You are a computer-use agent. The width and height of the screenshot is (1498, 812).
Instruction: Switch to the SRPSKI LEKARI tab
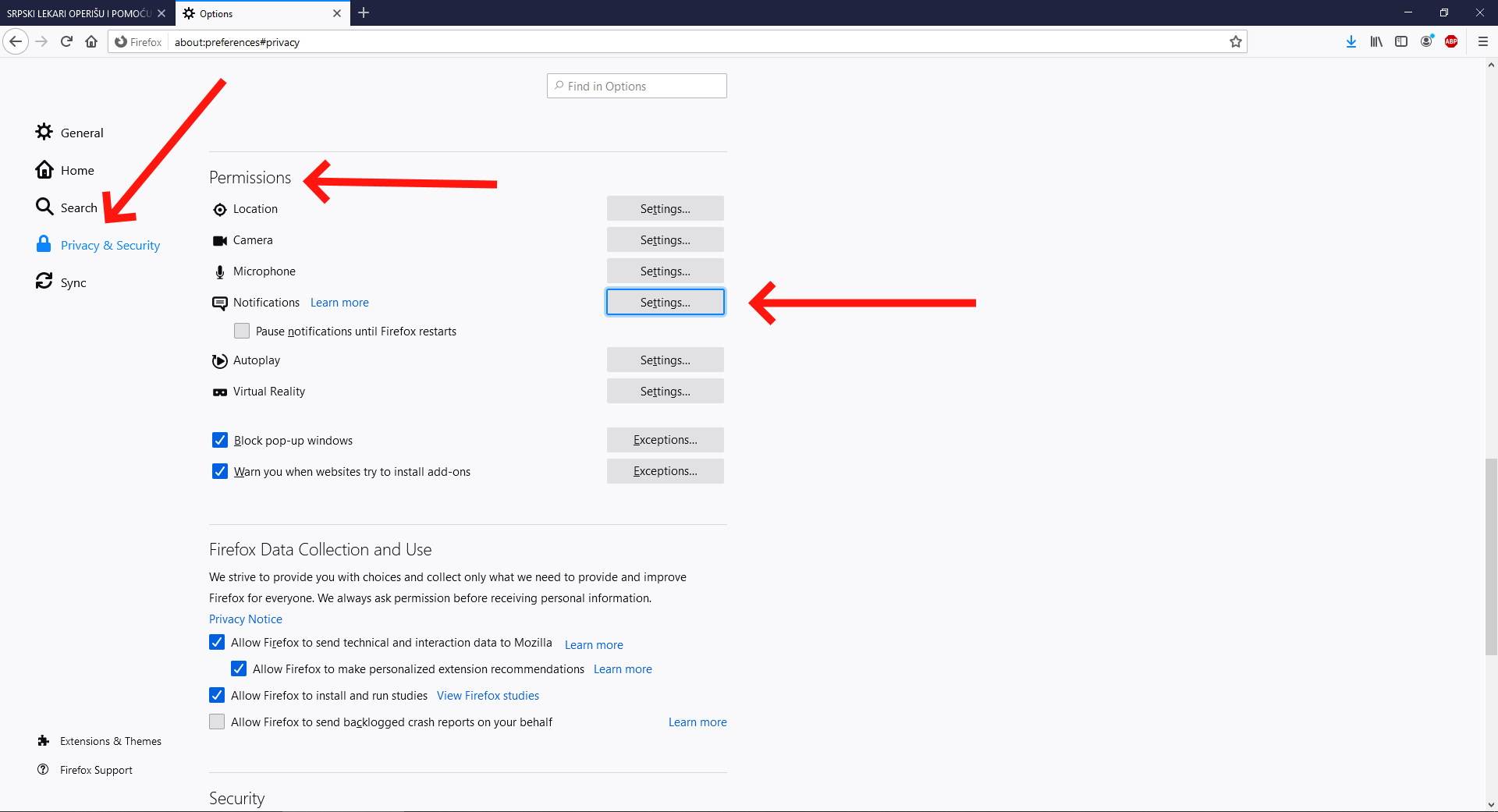tap(78, 13)
